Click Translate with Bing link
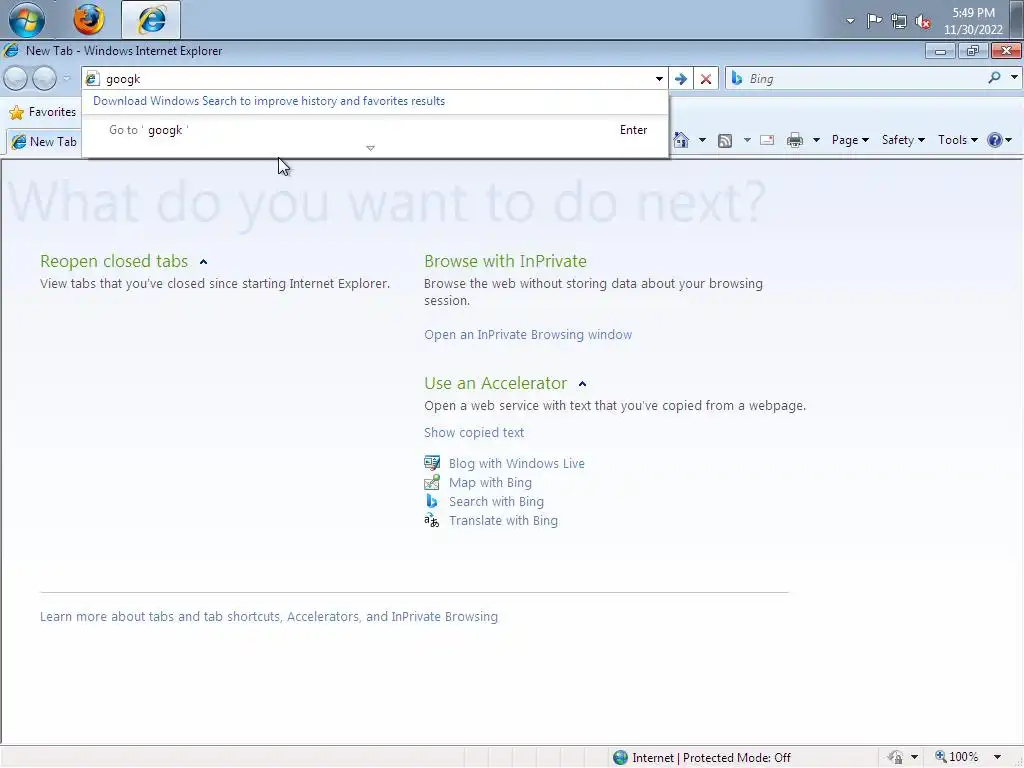Image resolution: width=1024 pixels, height=768 pixels. tap(503, 520)
